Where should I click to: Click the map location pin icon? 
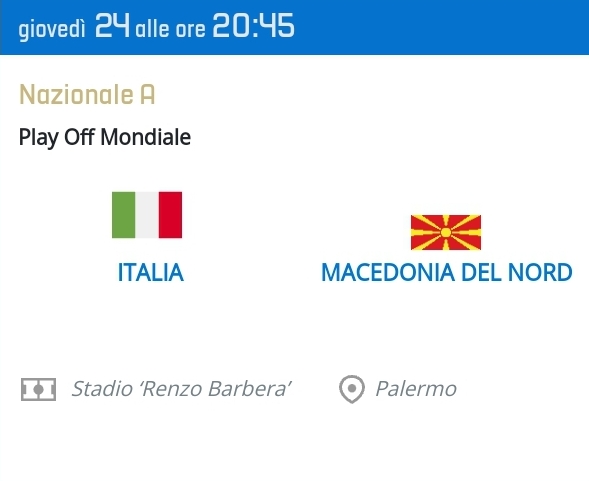pos(352,389)
